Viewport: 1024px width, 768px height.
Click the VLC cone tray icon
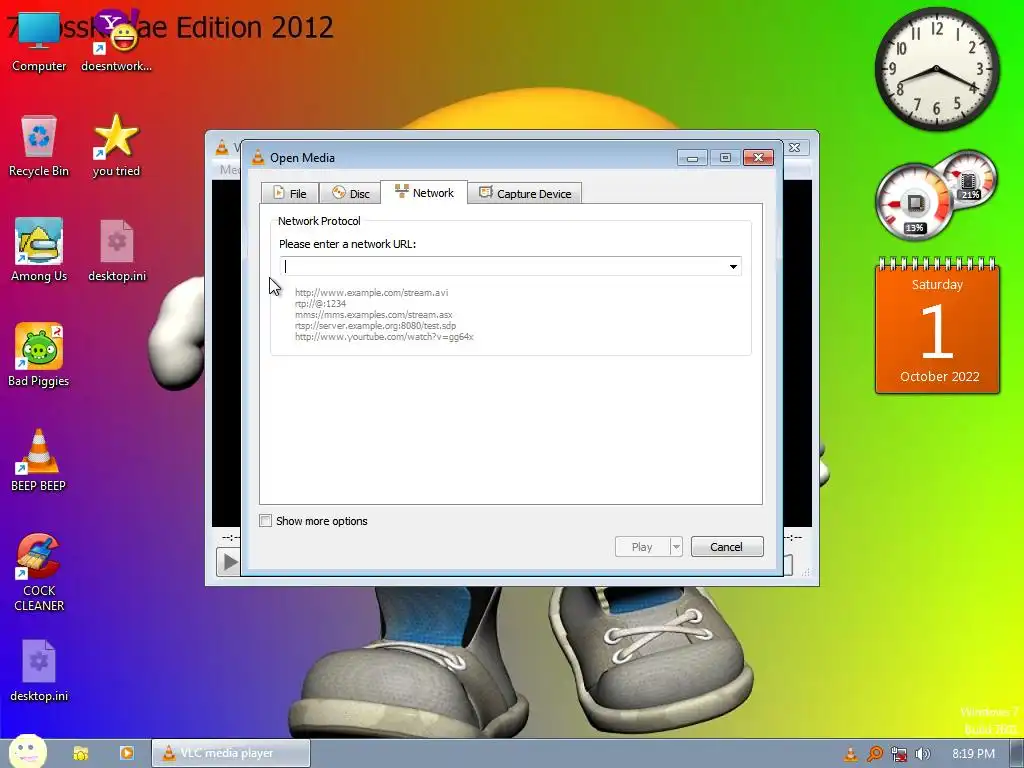pyautogui.click(x=850, y=754)
